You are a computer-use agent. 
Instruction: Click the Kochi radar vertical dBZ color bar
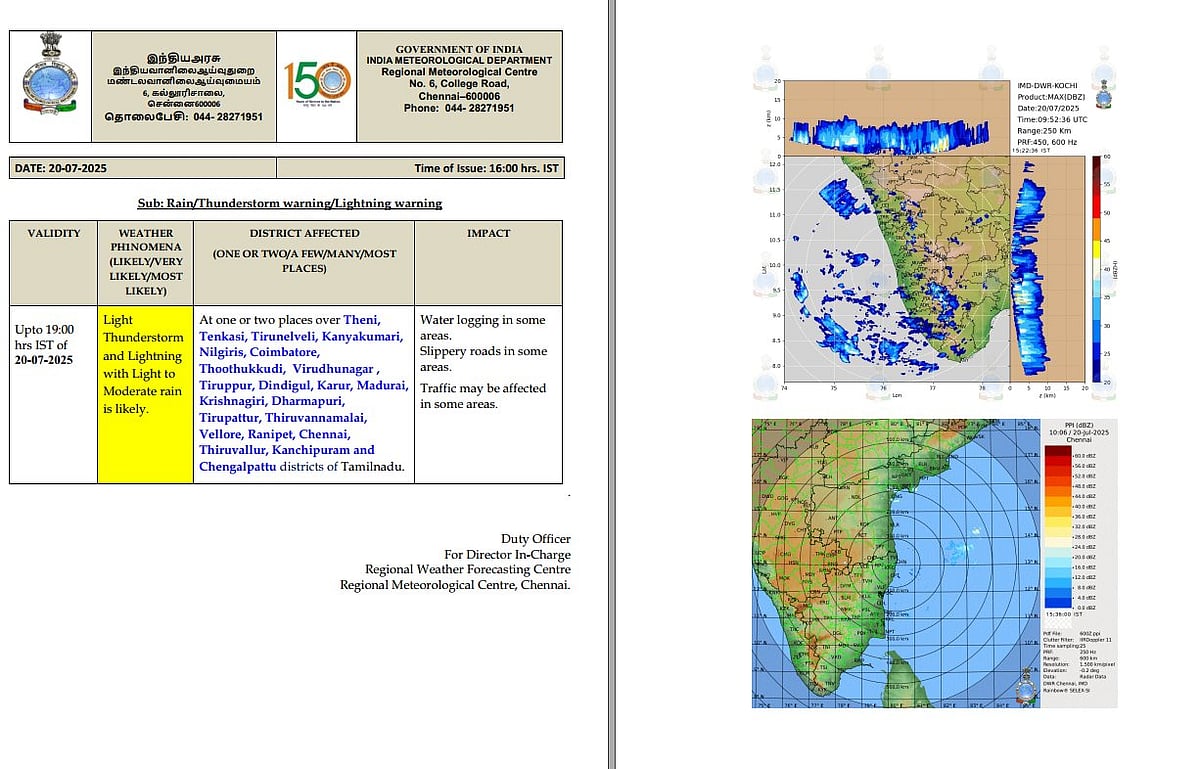coord(1097,268)
